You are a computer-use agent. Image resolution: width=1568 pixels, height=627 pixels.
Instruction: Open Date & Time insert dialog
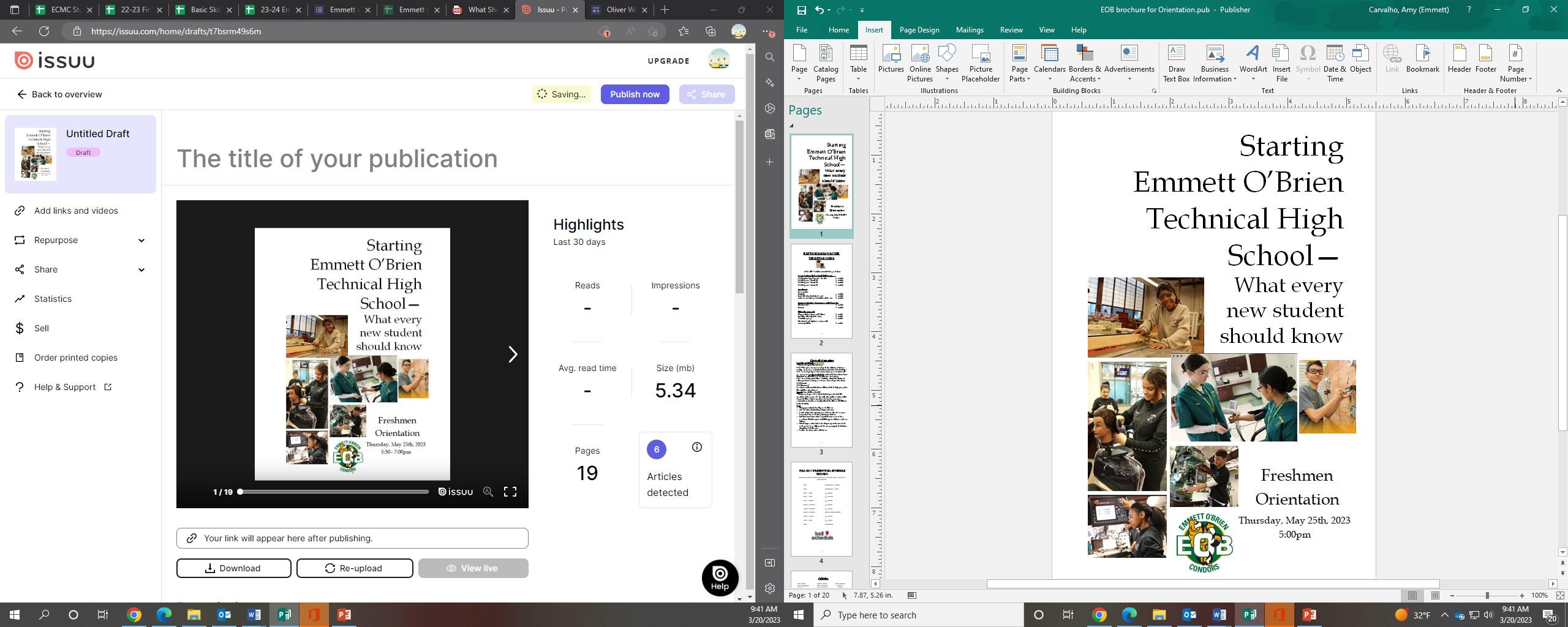click(1335, 63)
